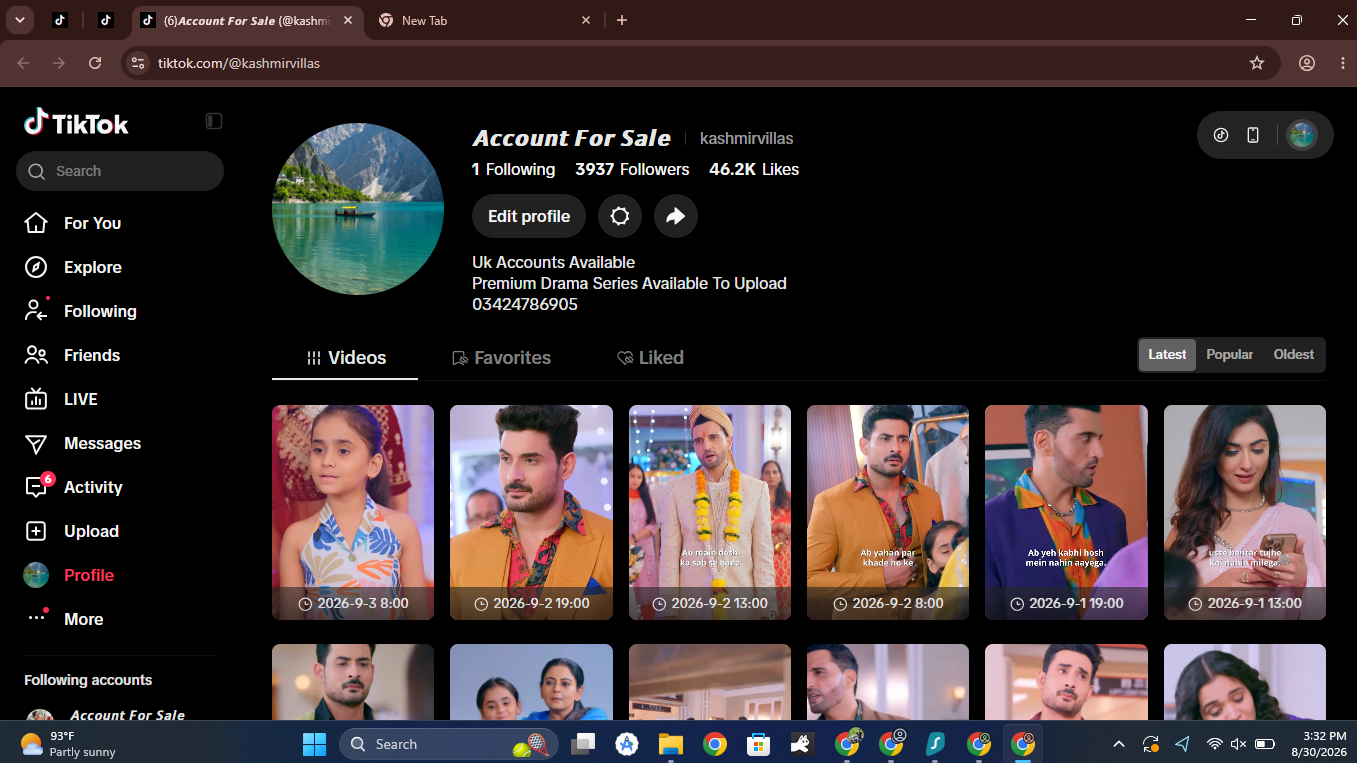Viewport: 1357px width, 763px height.
Task: Switch to the Videos tab
Action: (345, 358)
